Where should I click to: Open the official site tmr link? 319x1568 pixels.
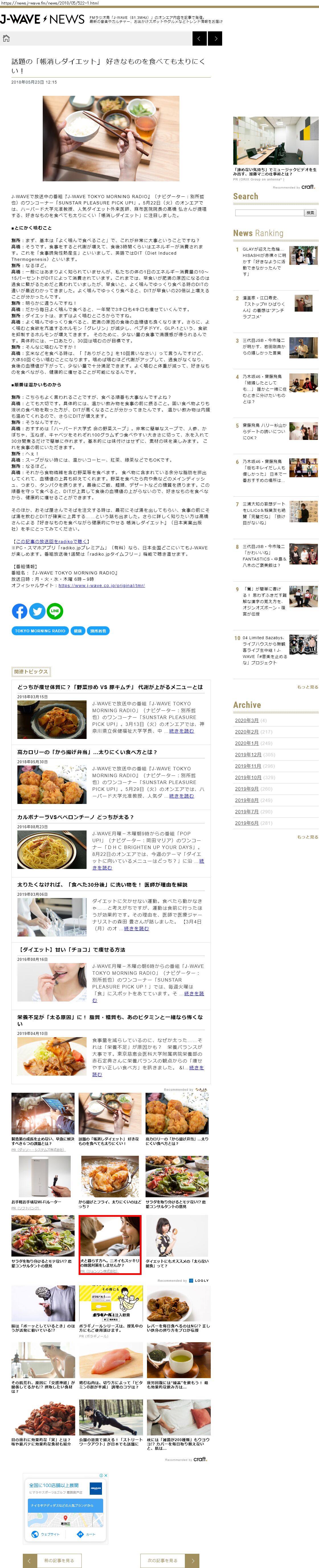(101, 586)
